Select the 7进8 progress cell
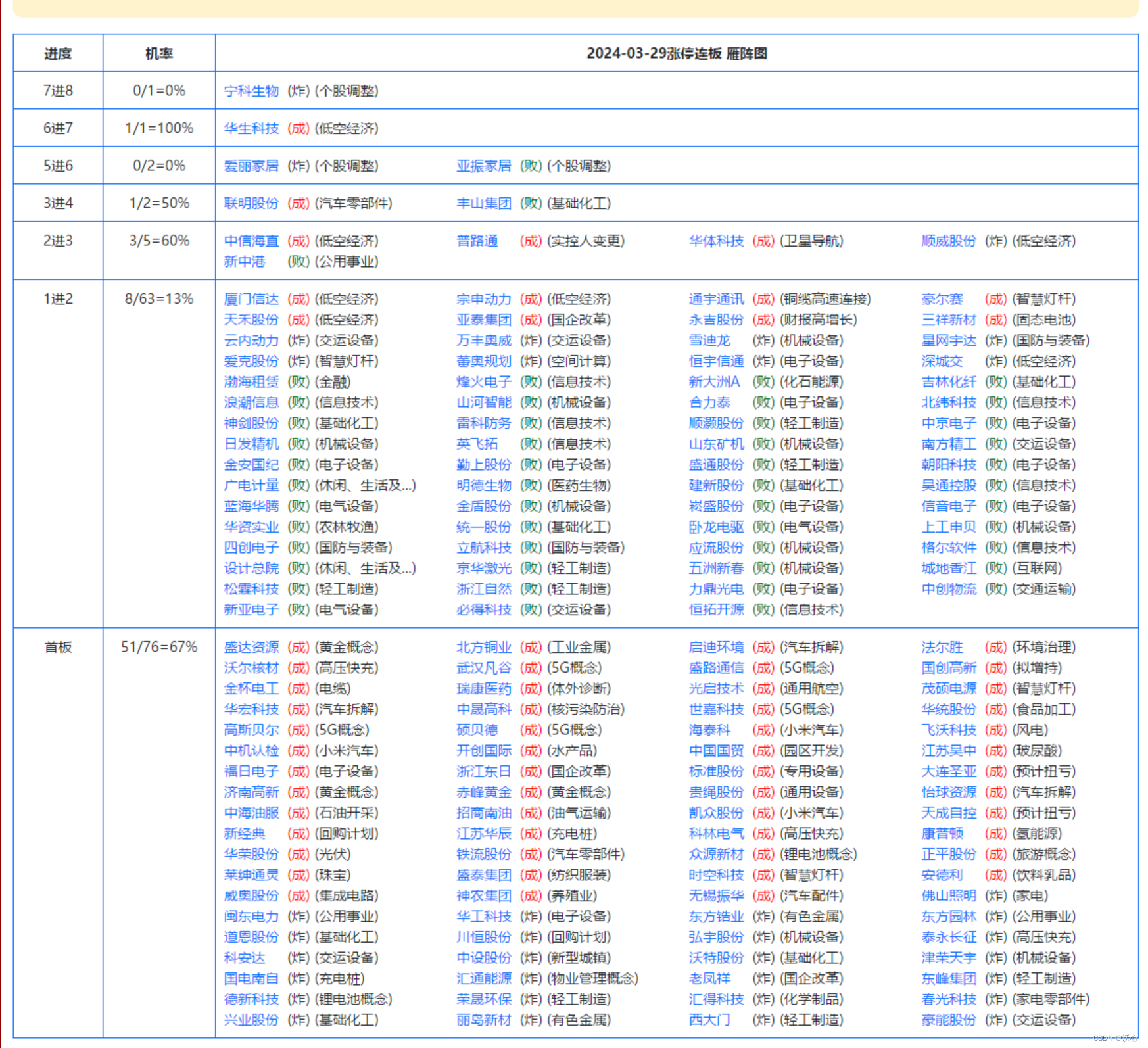The image size is (1148, 1048). click(58, 91)
